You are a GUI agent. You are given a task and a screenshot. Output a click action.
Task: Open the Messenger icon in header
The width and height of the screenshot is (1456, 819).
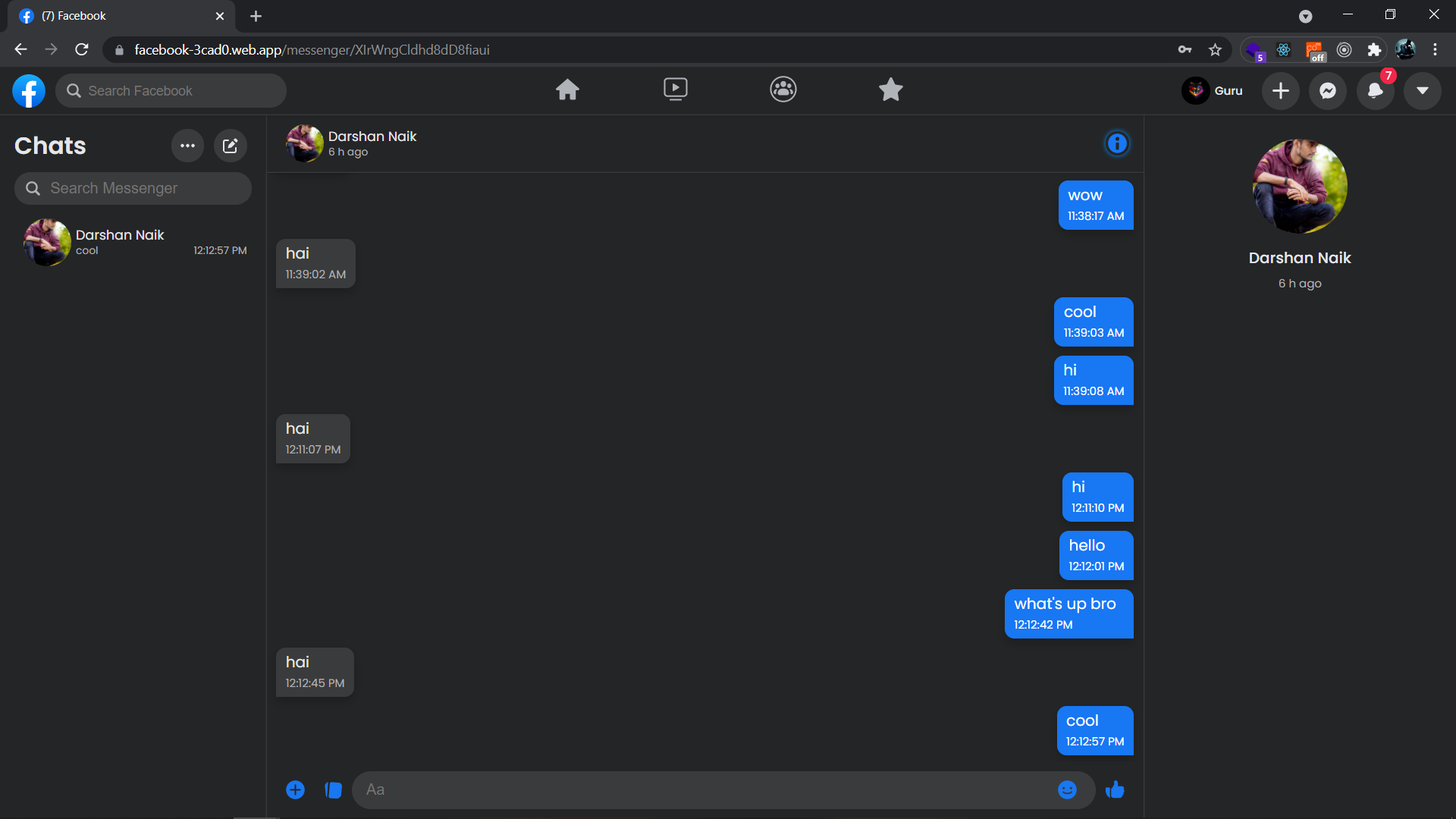coord(1328,91)
